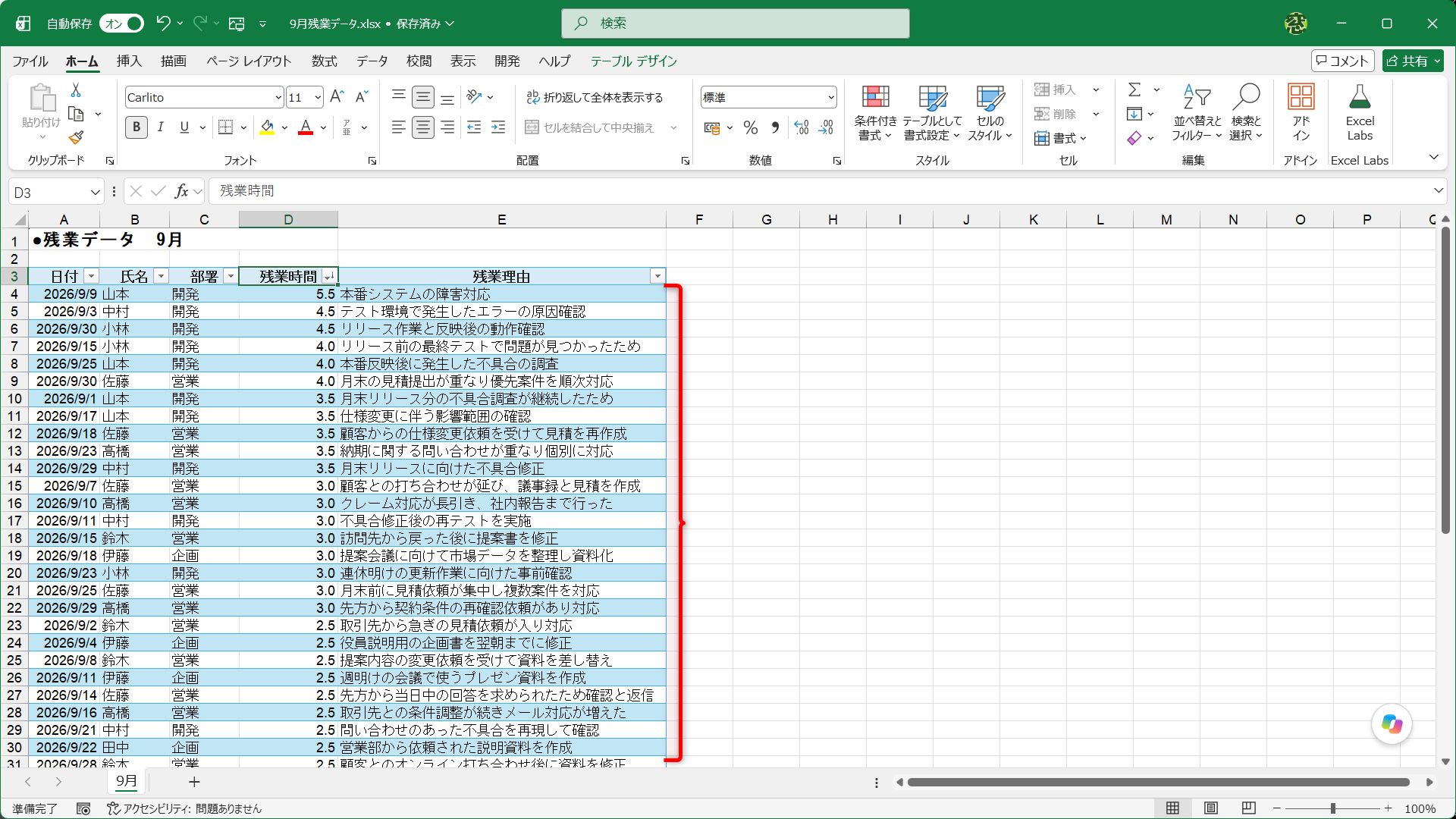Open the overtime reason filter dropdown

[x=657, y=277]
